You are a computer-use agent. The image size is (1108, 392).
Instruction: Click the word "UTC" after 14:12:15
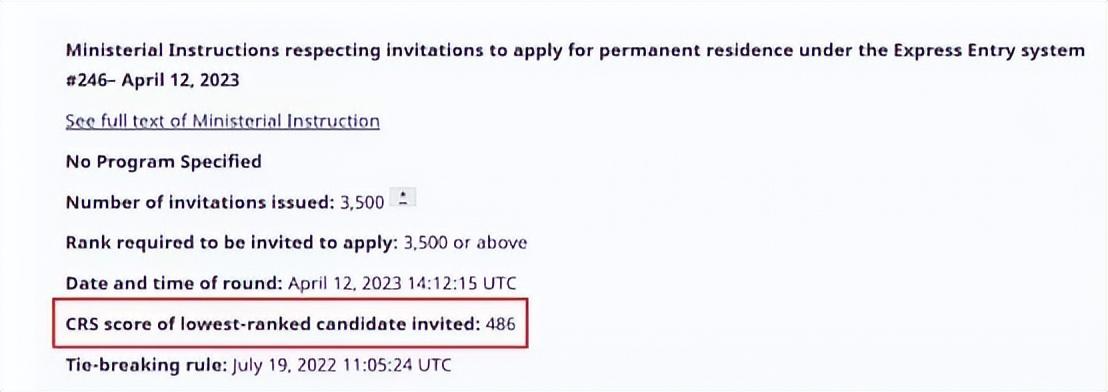point(498,284)
